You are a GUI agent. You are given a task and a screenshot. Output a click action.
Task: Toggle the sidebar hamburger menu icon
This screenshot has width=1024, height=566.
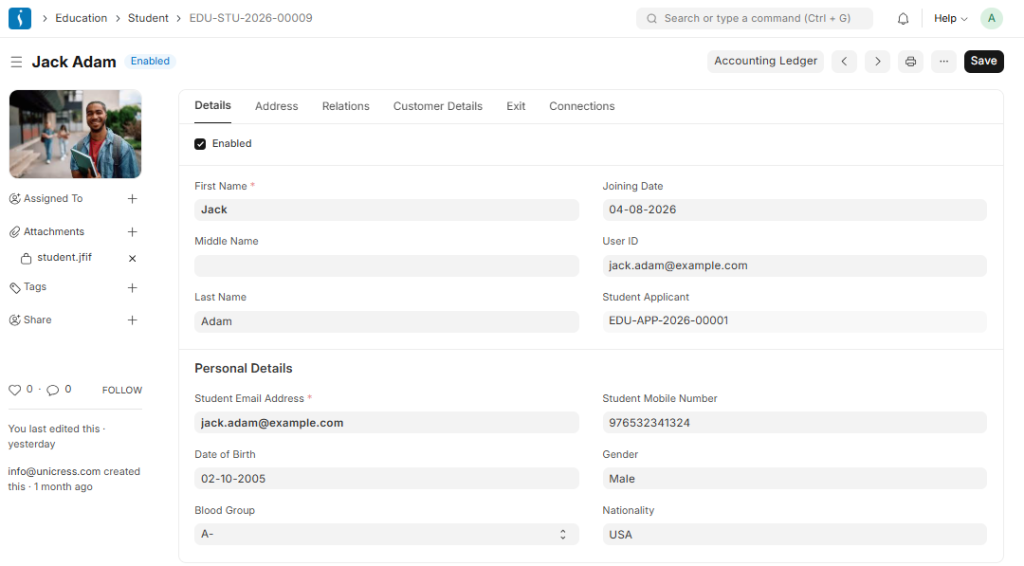click(x=16, y=61)
